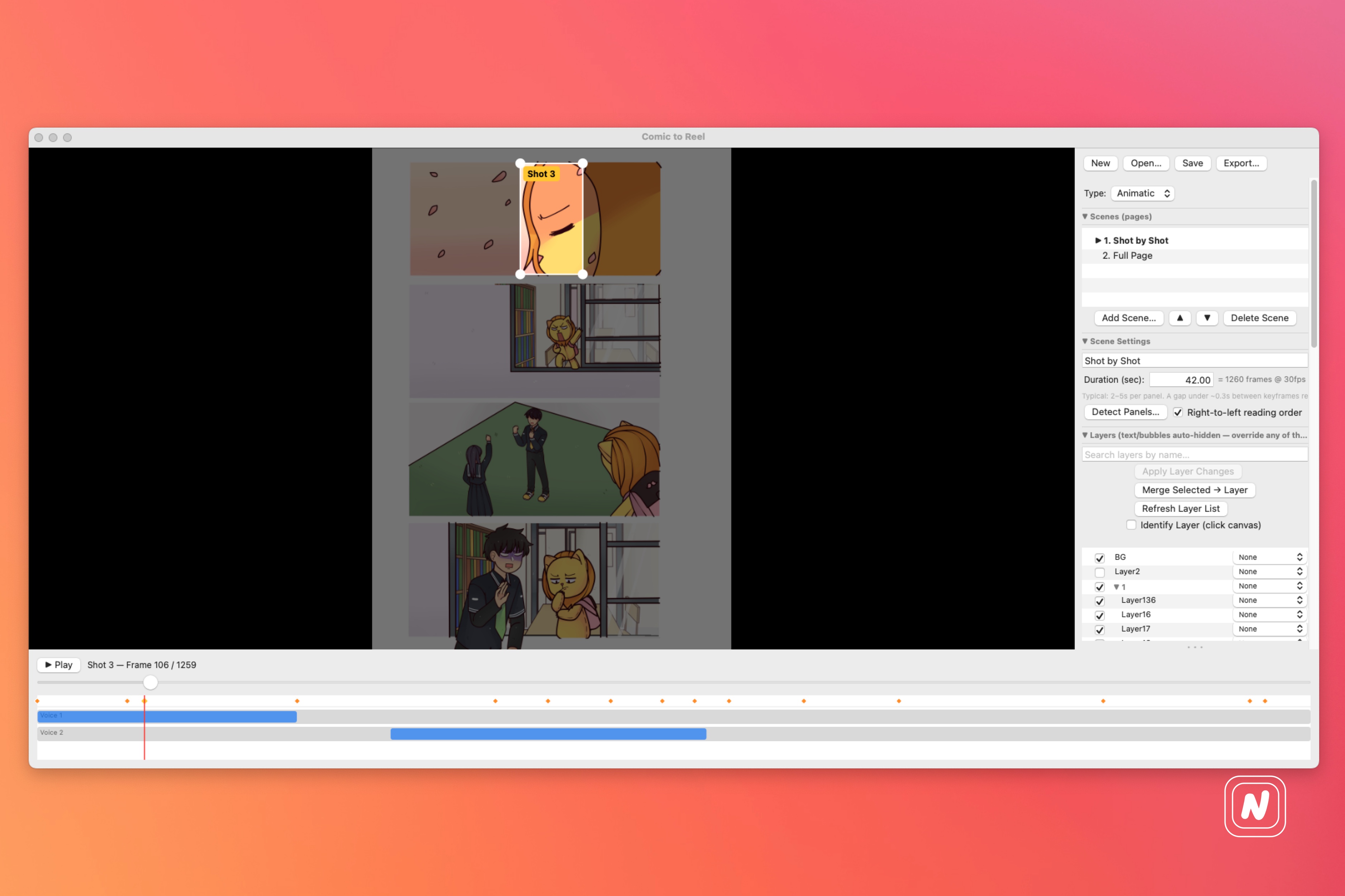
Task: Expand the 1. Shot by Shot scene
Action: click(x=1098, y=240)
